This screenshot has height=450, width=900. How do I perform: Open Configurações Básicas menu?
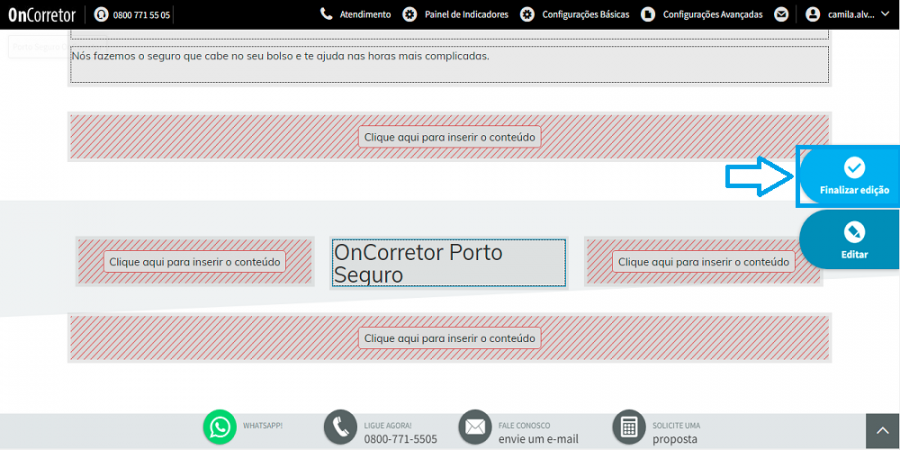(585, 15)
